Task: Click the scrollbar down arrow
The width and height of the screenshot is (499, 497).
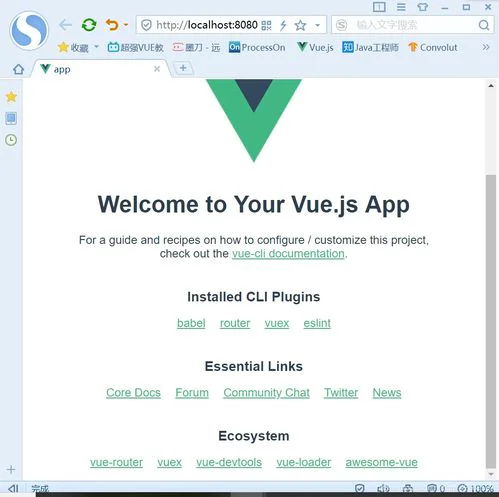Action: (491, 474)
